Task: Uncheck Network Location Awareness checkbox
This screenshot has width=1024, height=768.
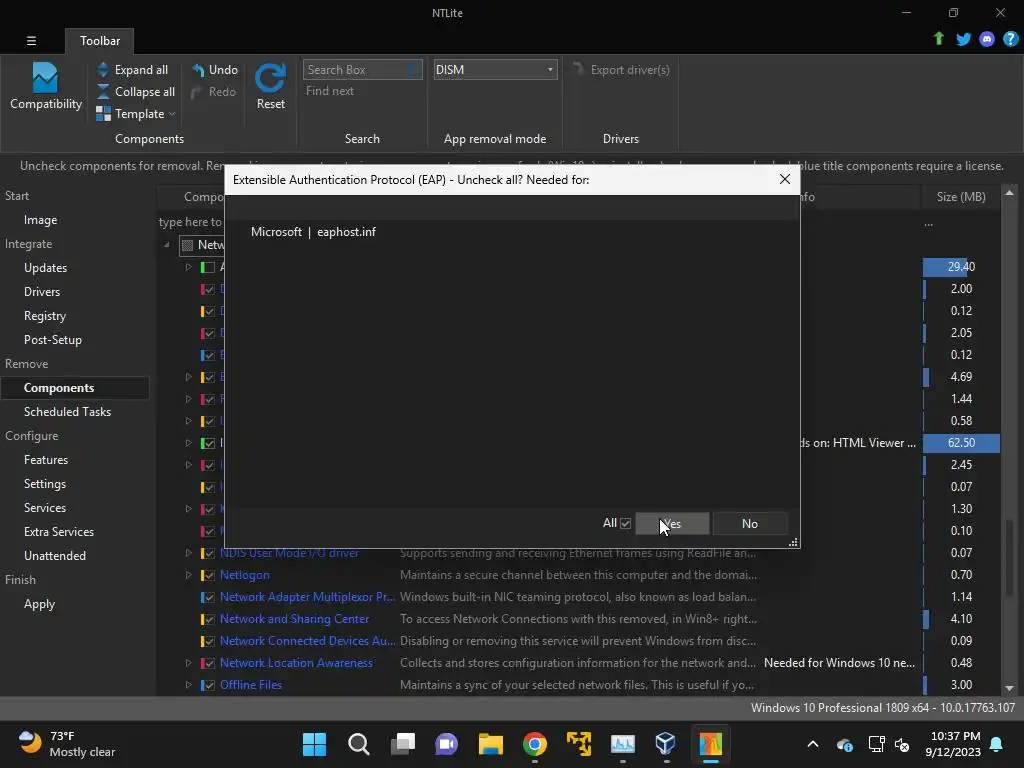Action: tap(208, 663)
